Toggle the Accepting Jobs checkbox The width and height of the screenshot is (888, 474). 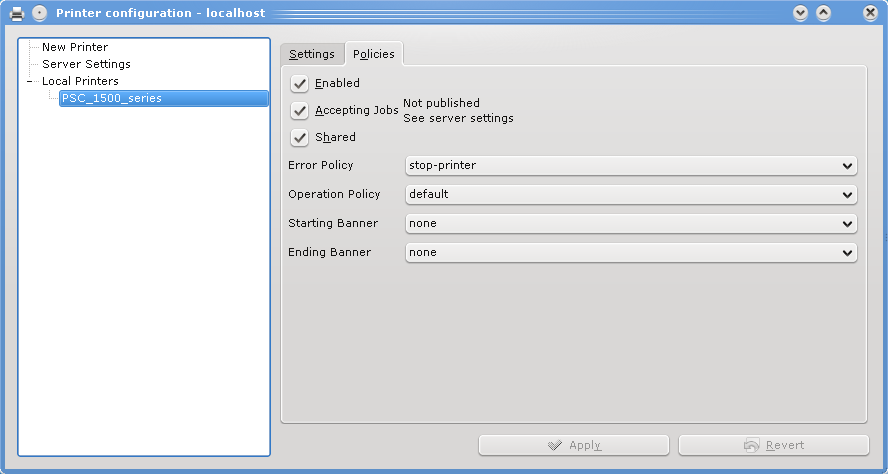click(x=300, y=110)
